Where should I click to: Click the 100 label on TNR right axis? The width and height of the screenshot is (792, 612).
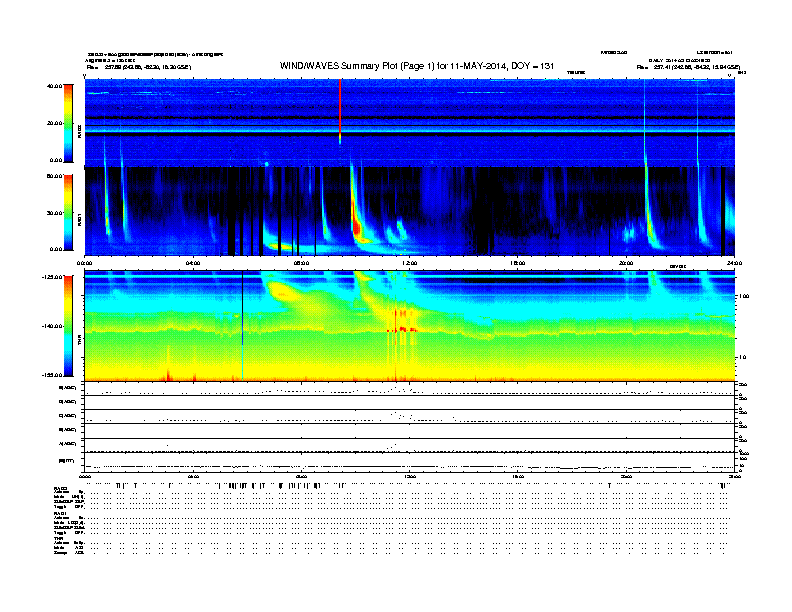pos(743,296)
